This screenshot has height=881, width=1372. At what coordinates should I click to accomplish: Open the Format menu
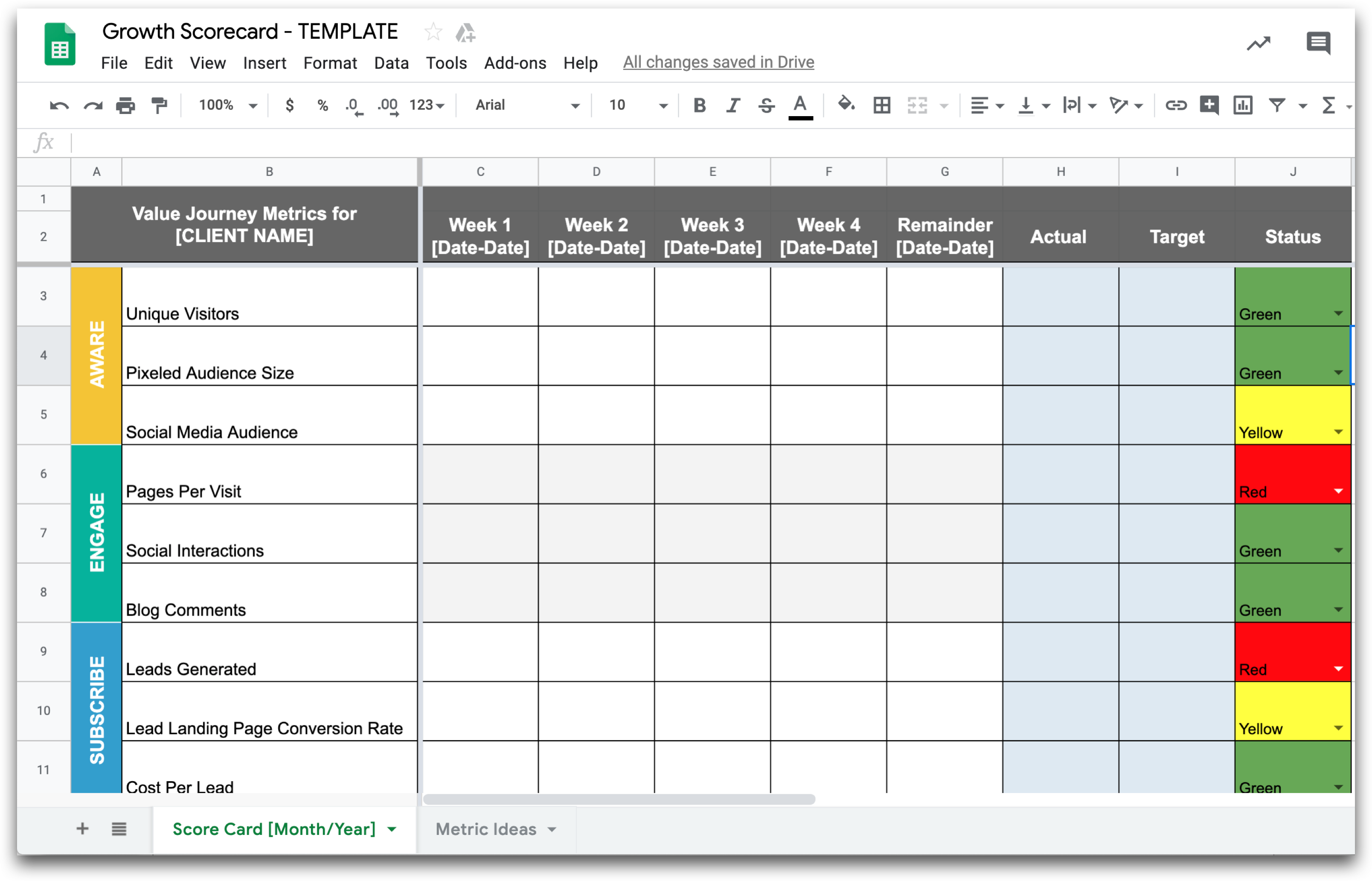point(330,63)
